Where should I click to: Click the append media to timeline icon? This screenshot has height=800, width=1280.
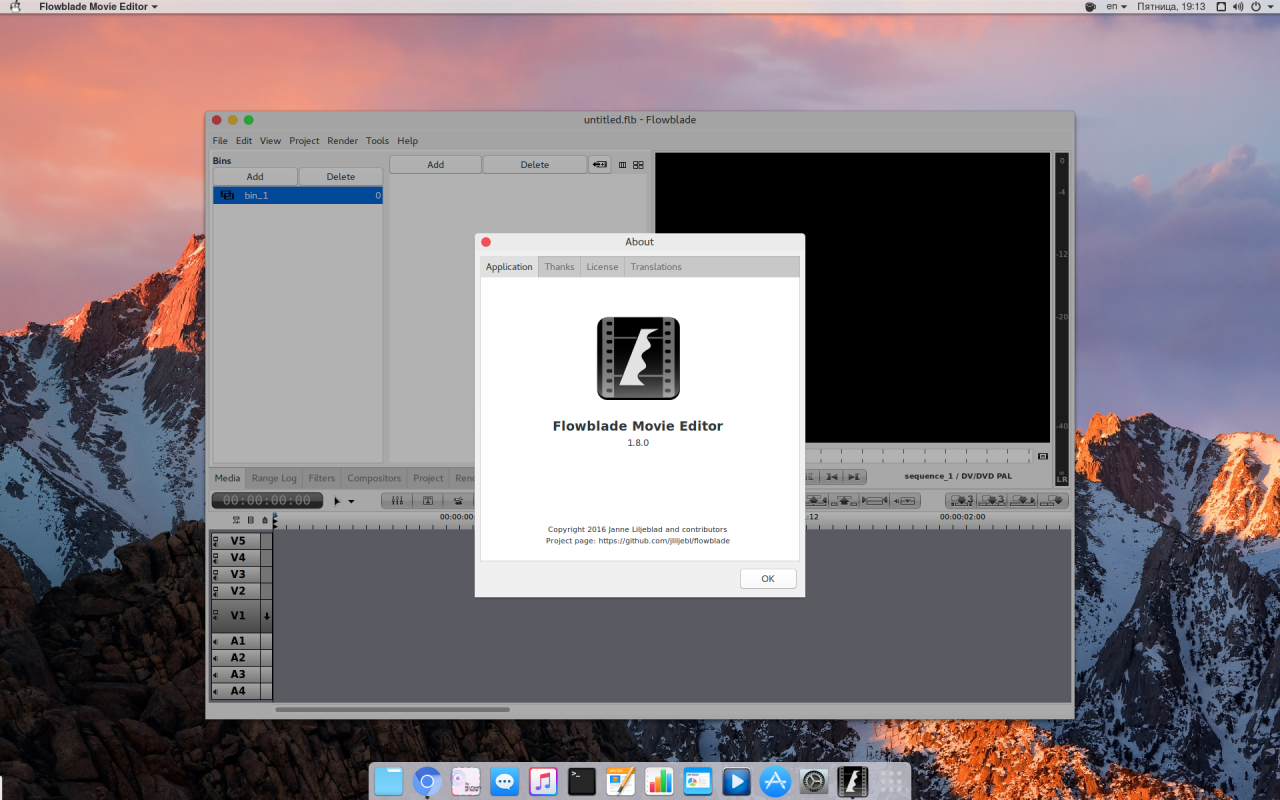[599, 165]
